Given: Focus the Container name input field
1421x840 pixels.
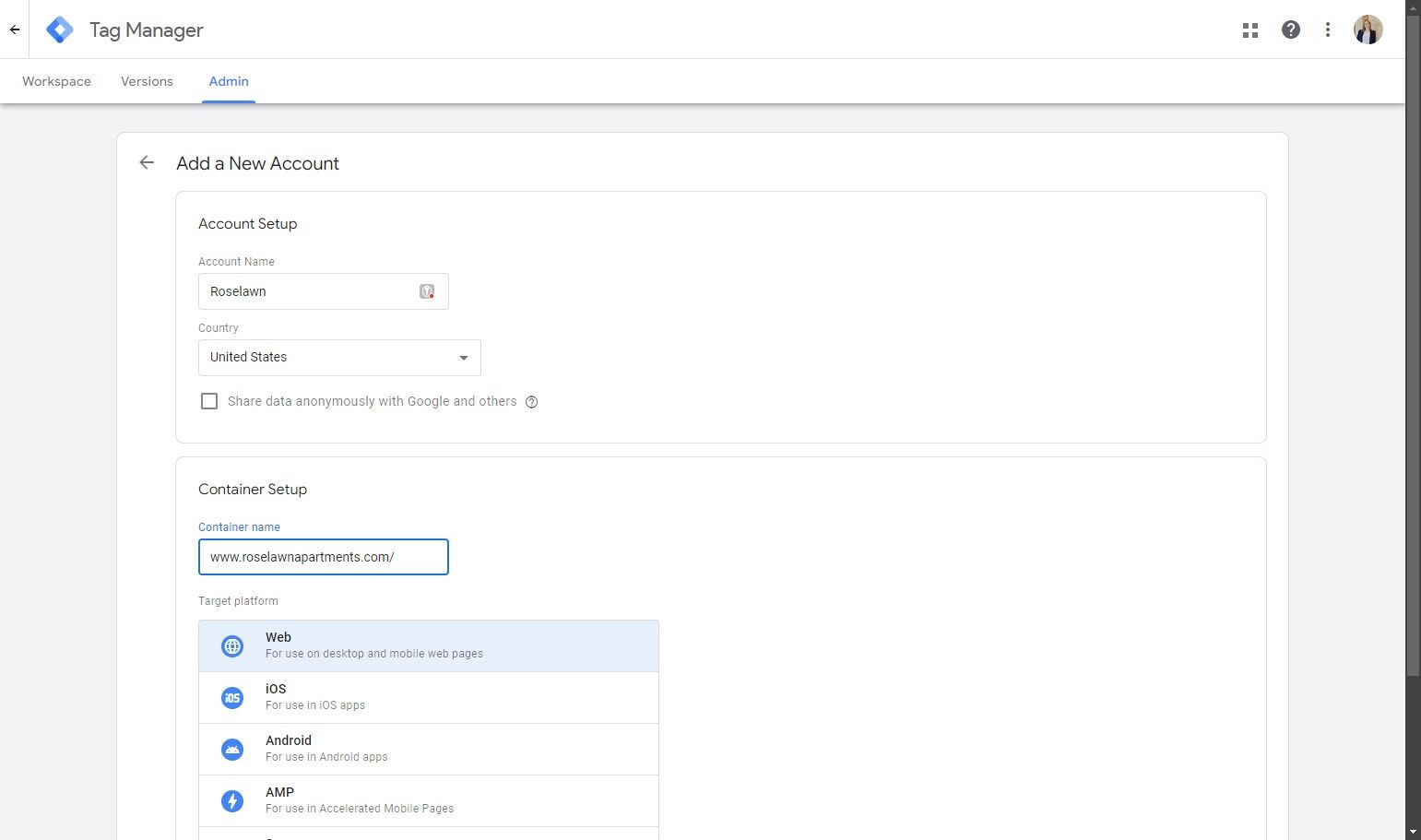Looking at the screenshot, I should 324,557.
